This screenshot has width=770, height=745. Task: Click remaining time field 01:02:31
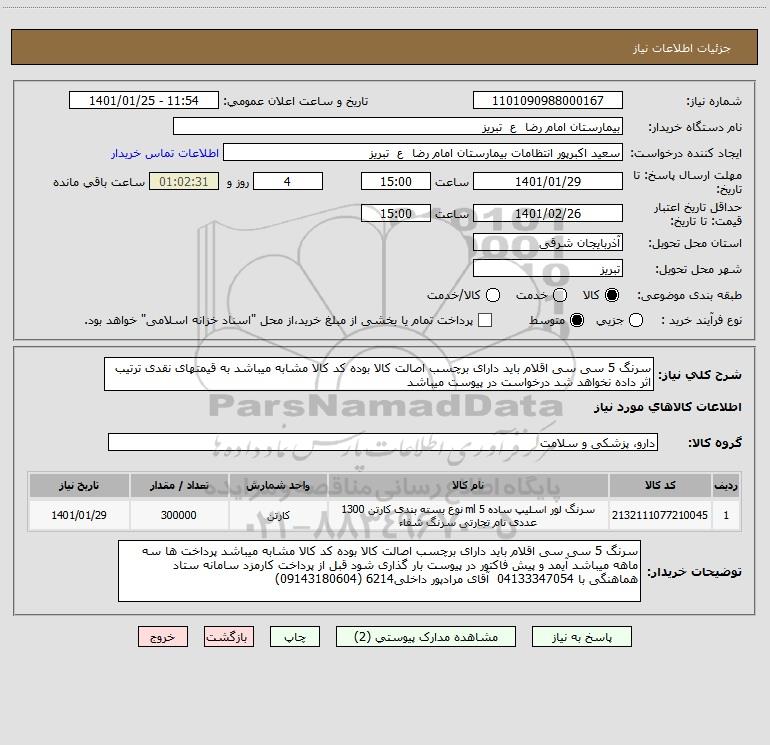(x=184, y=181)
